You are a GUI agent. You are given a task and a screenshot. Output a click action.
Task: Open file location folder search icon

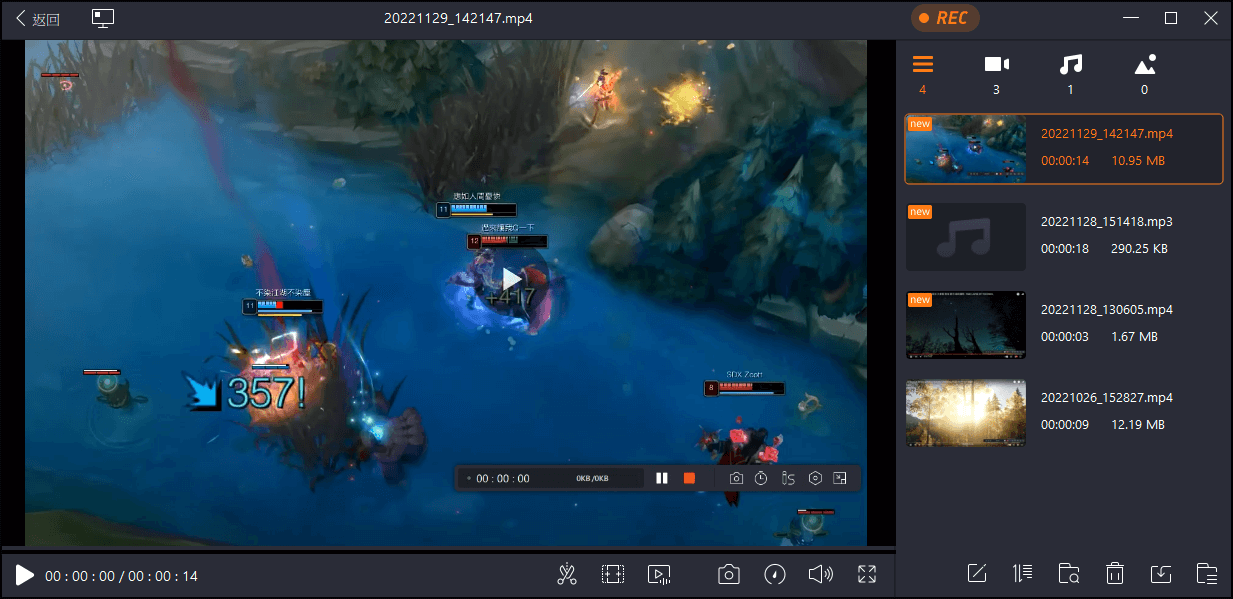[1069, 573]
